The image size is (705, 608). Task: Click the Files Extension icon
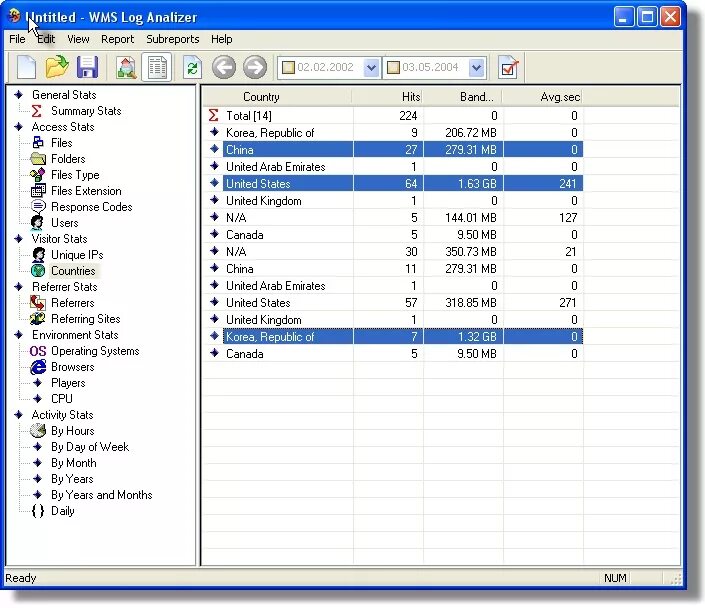(x=38, y=191)
